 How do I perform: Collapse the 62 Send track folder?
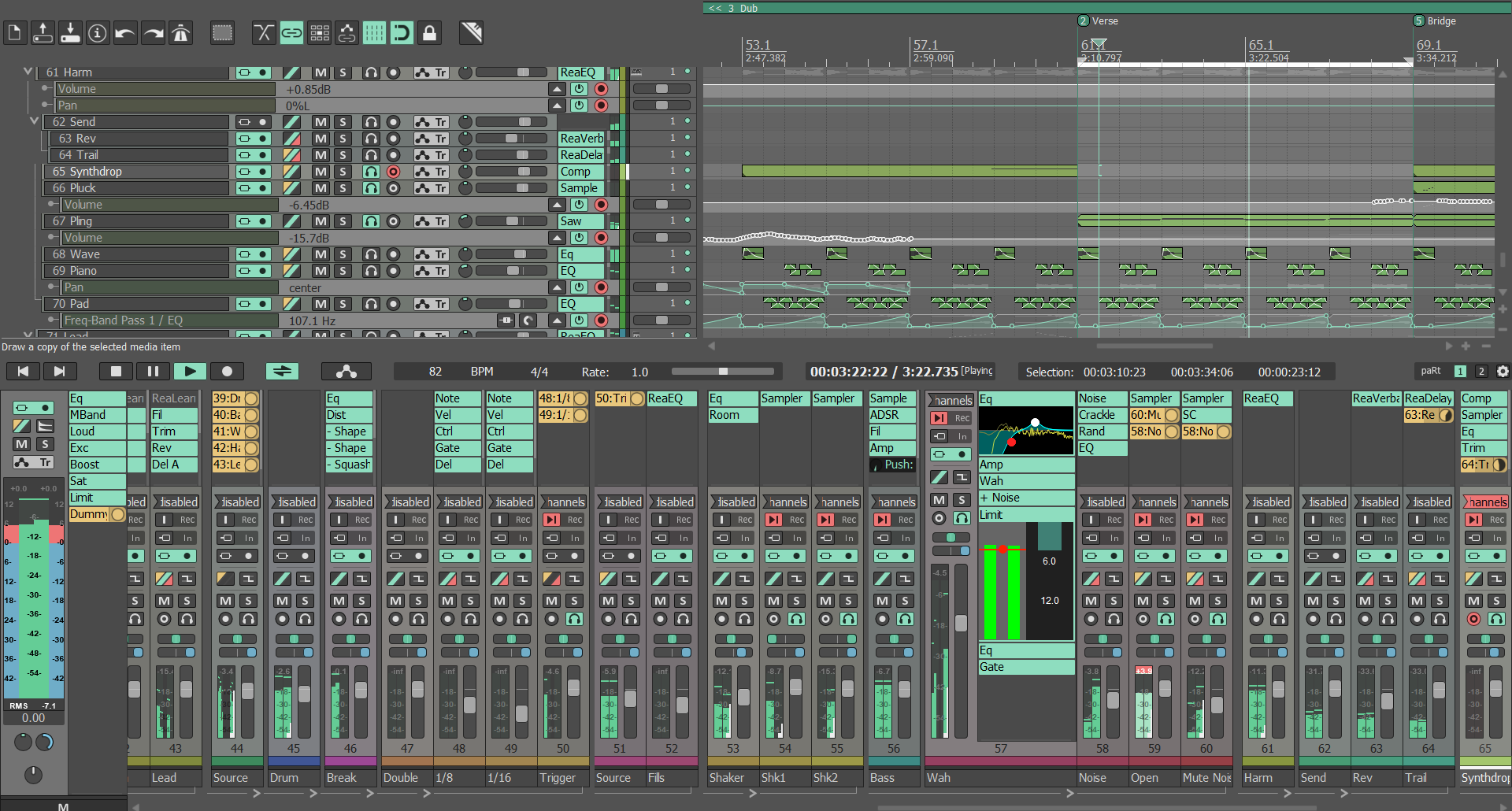34,121
